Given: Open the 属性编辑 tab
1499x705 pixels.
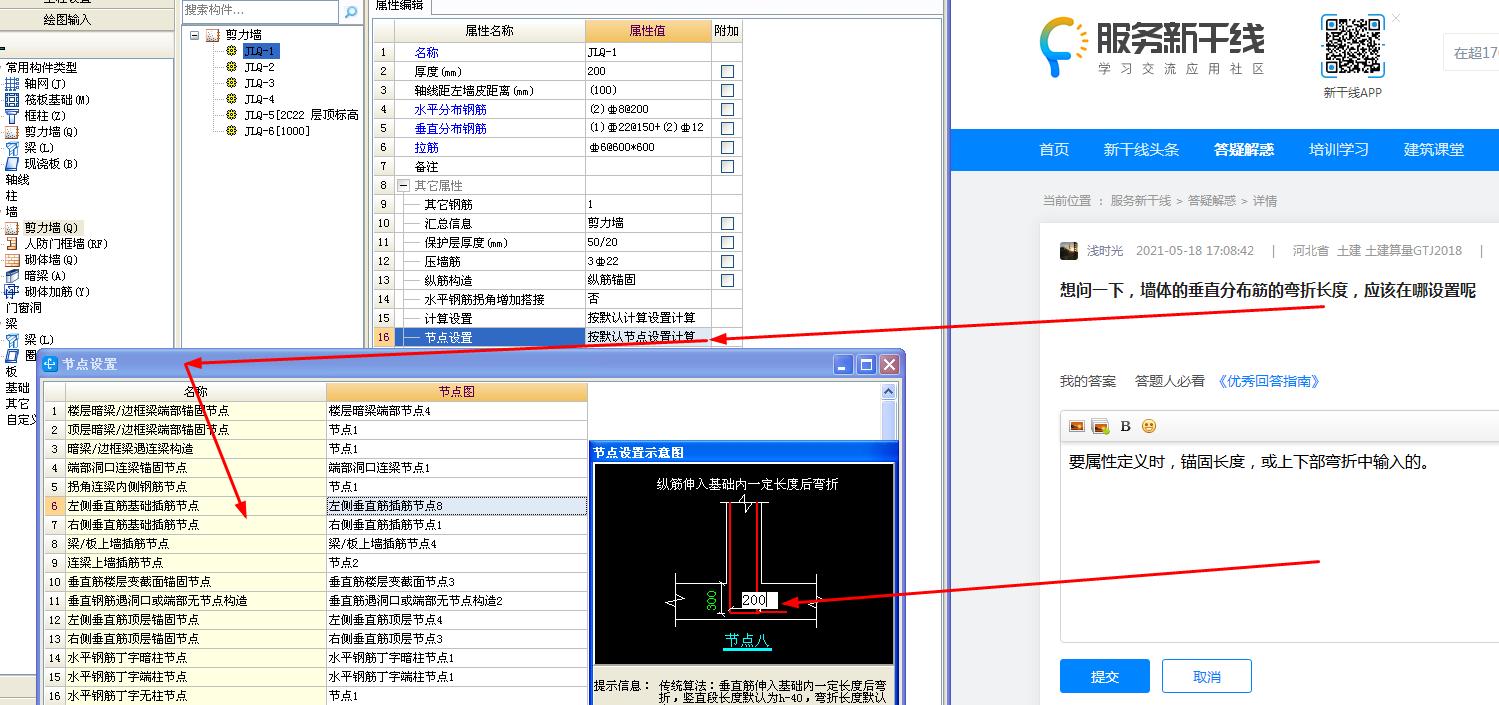Looking at the screenshot, I should (x=399, y=6).
